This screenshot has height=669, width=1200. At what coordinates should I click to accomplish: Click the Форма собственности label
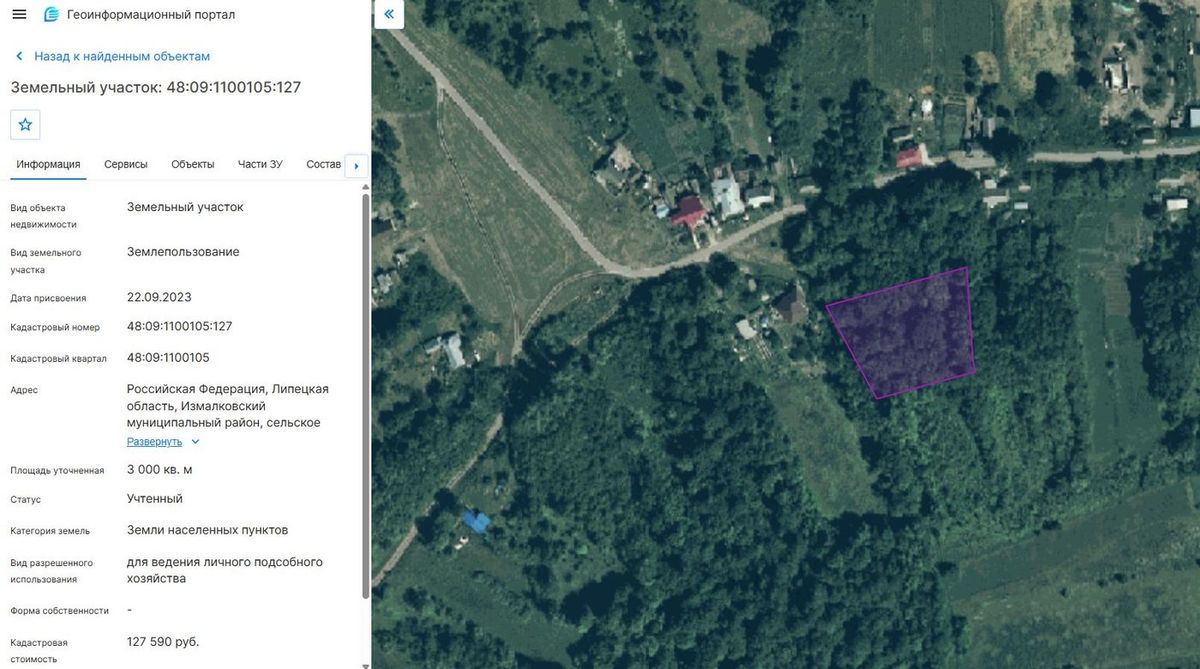(59, 610)
